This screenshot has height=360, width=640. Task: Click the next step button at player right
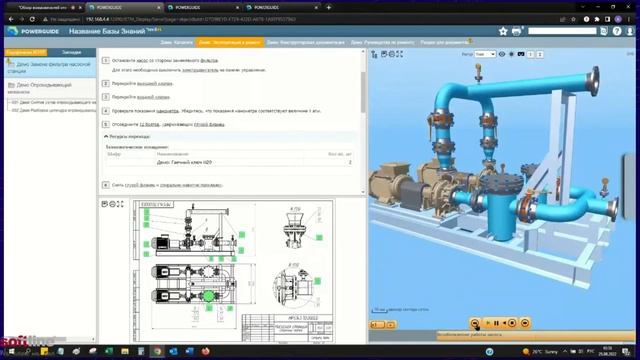(525, 323)
